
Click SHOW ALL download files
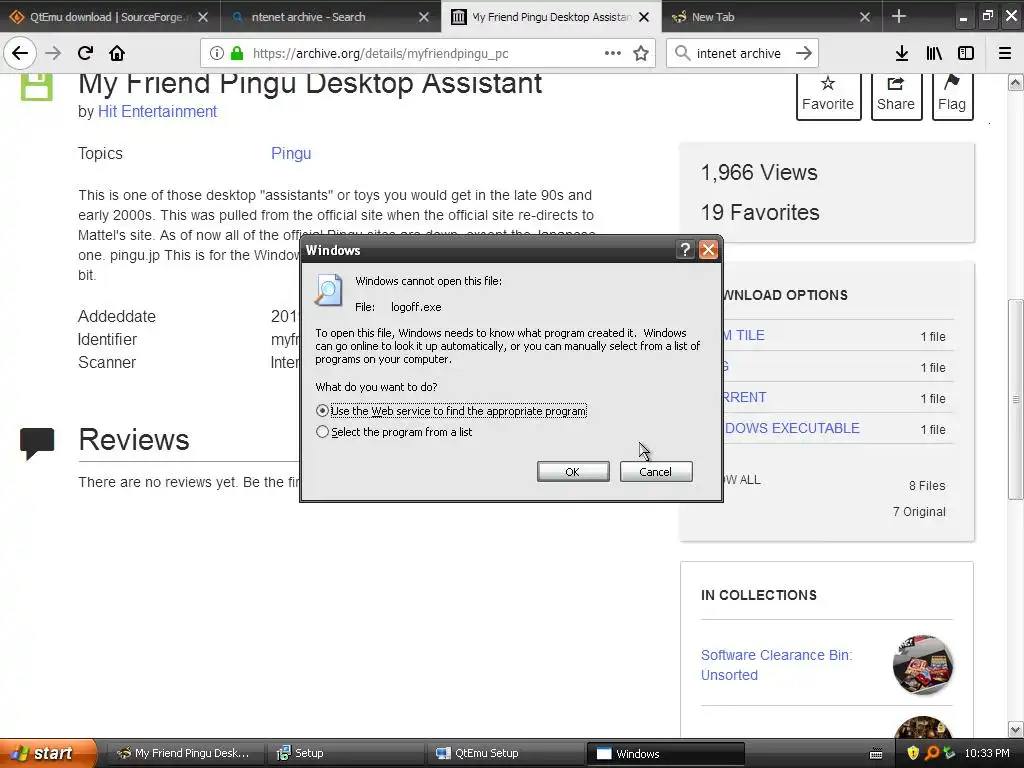coord(742,479)
